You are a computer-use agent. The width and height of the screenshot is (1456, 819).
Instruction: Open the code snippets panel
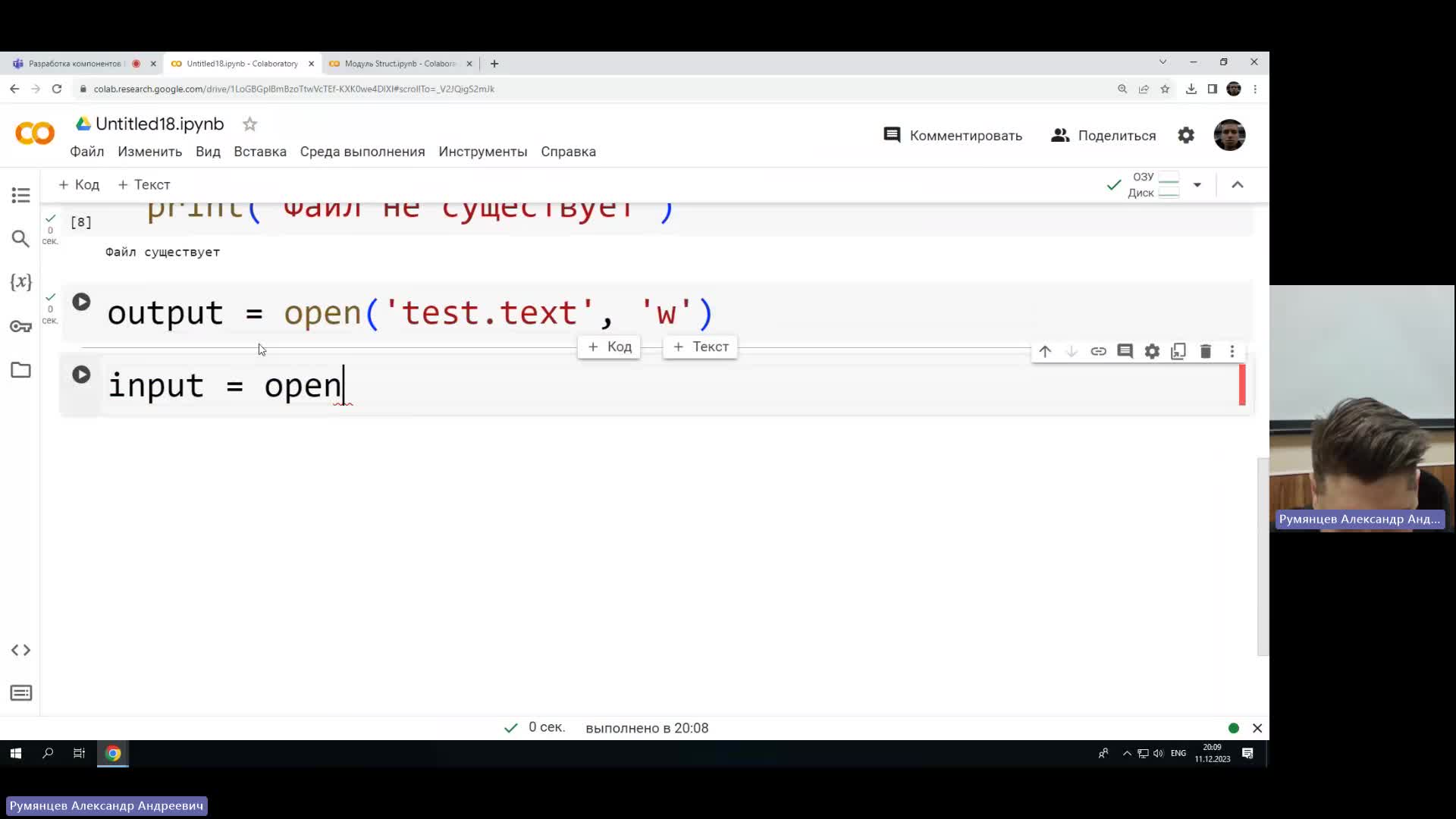tap(20, 650)
